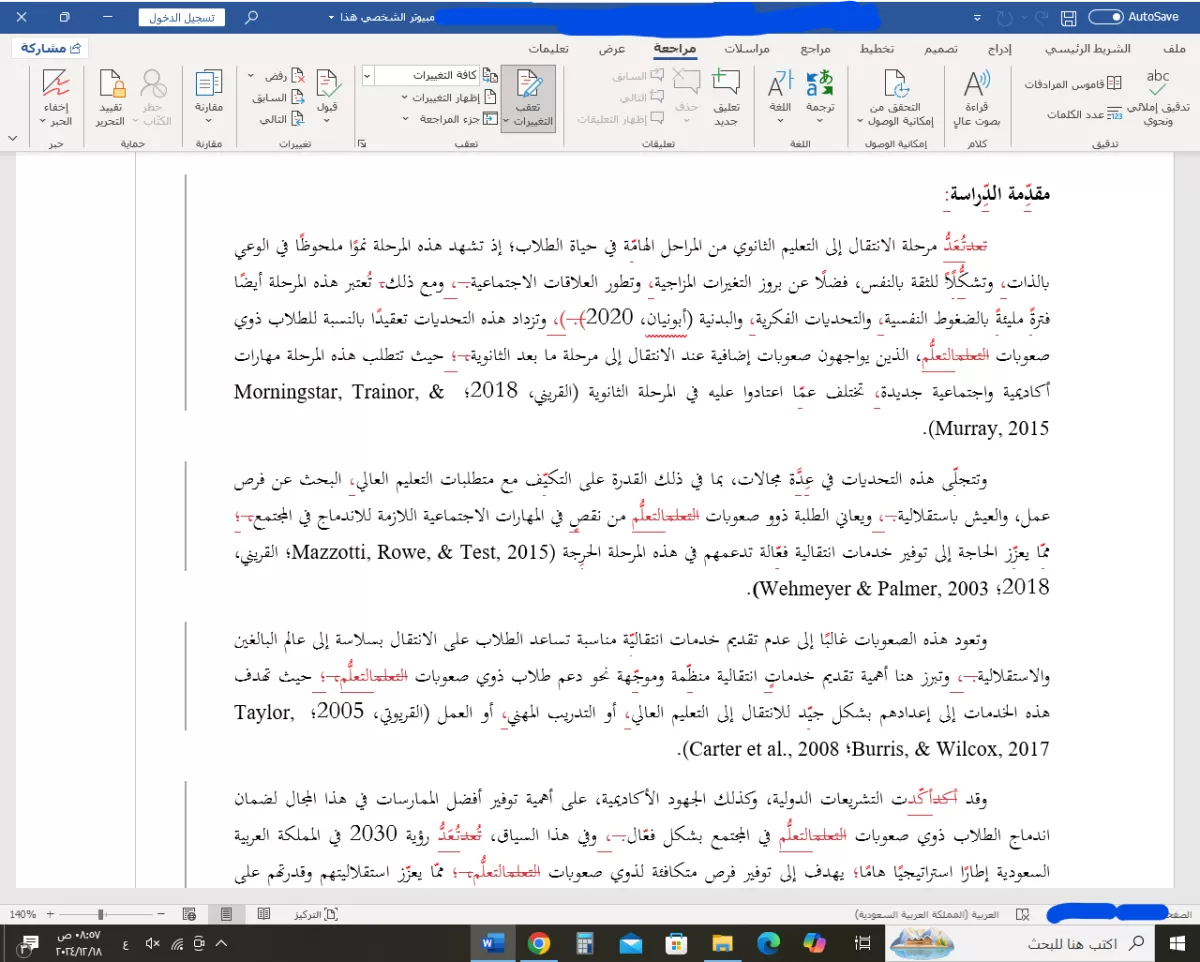Click the Share (مشاركة) button
The image size is (1200, 962).
51,48
